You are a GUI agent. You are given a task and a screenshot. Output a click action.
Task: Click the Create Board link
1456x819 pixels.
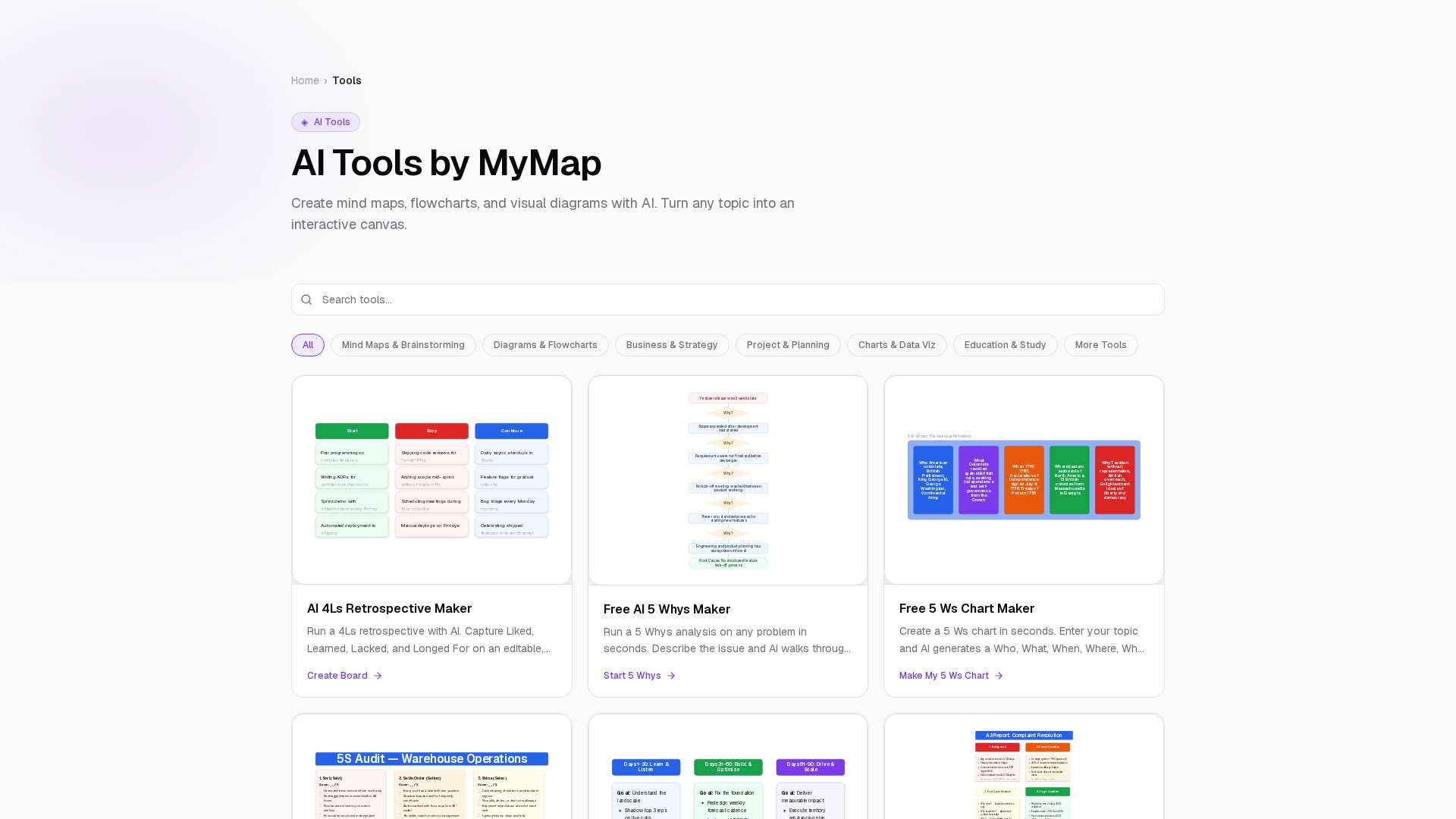point(344,676)
